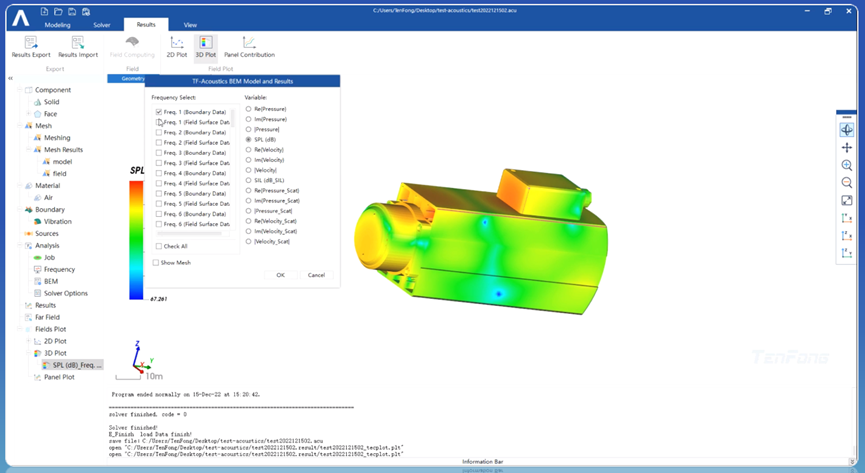Check Freq. 3 (Boundary Data) checkbox

[x=159, y=153]
